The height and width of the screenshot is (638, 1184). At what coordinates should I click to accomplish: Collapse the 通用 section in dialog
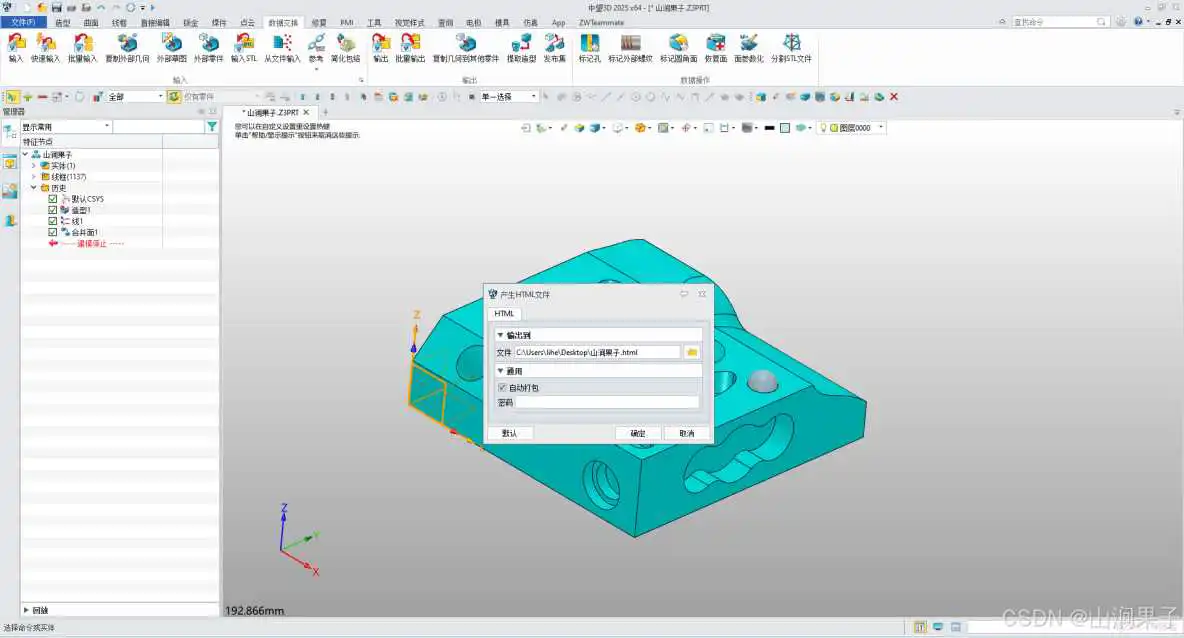[500, 371]
